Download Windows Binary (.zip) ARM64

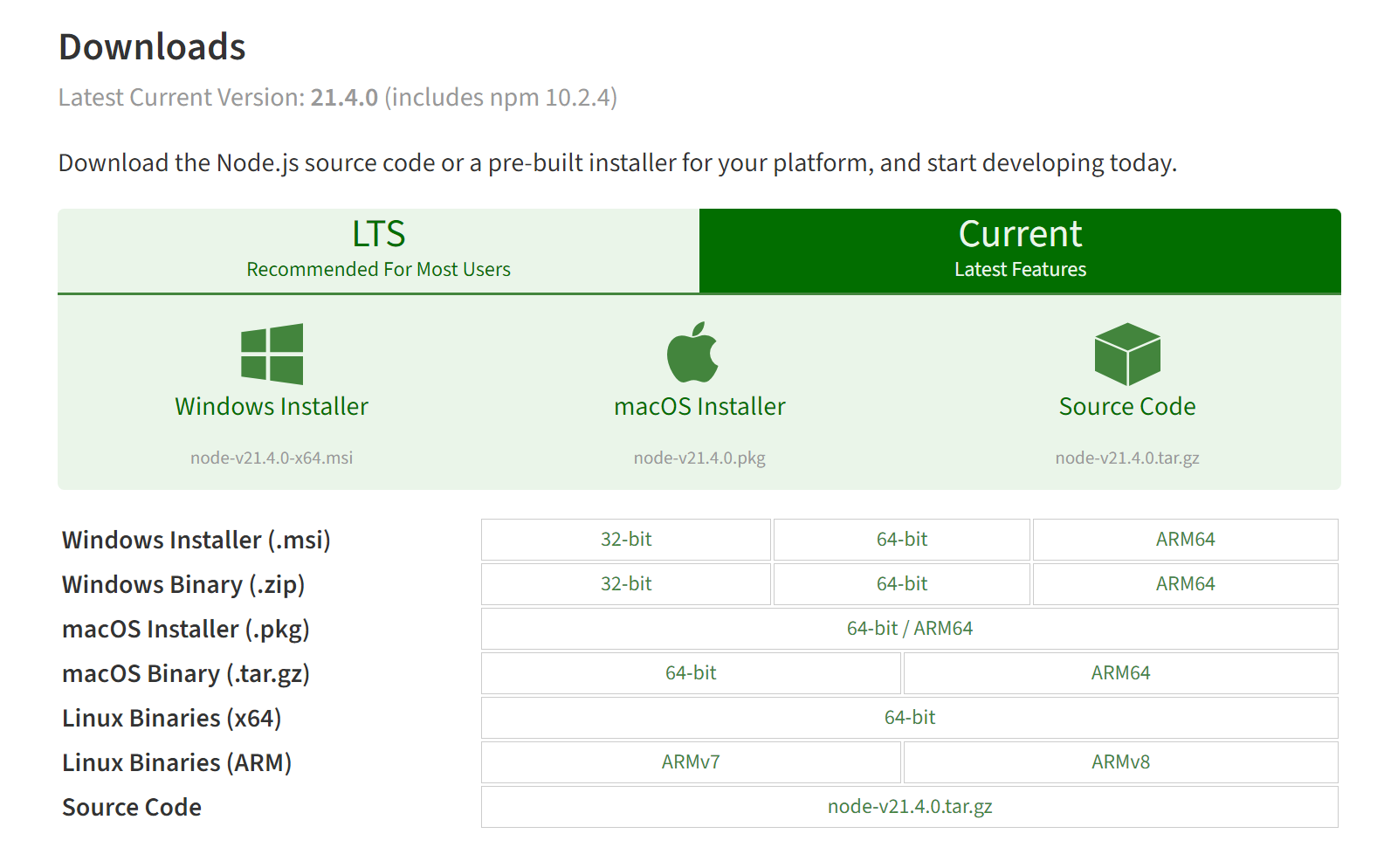click(x=1186, y=584)
